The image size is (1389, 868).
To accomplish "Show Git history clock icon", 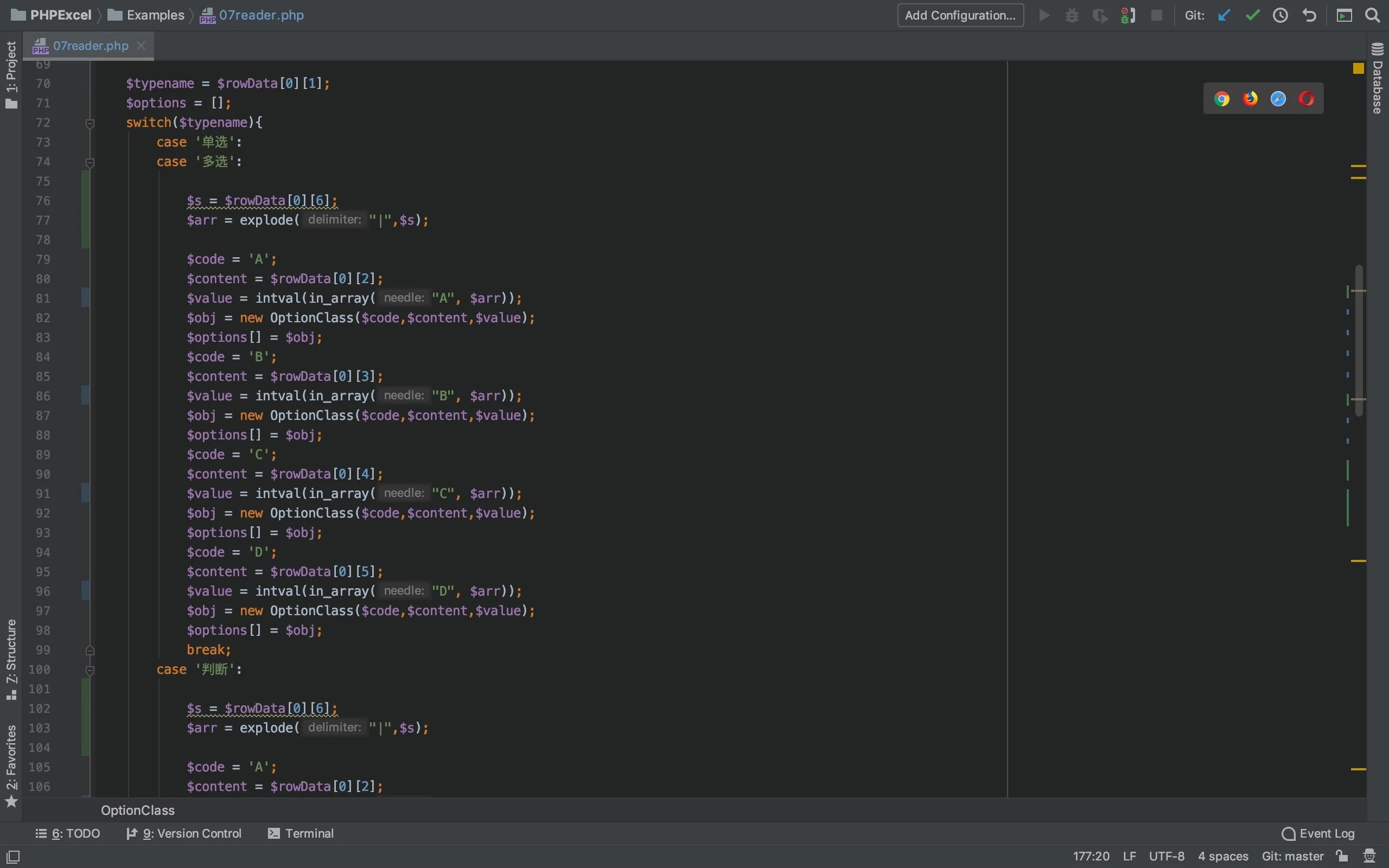I will click(x=1280, y=16).
